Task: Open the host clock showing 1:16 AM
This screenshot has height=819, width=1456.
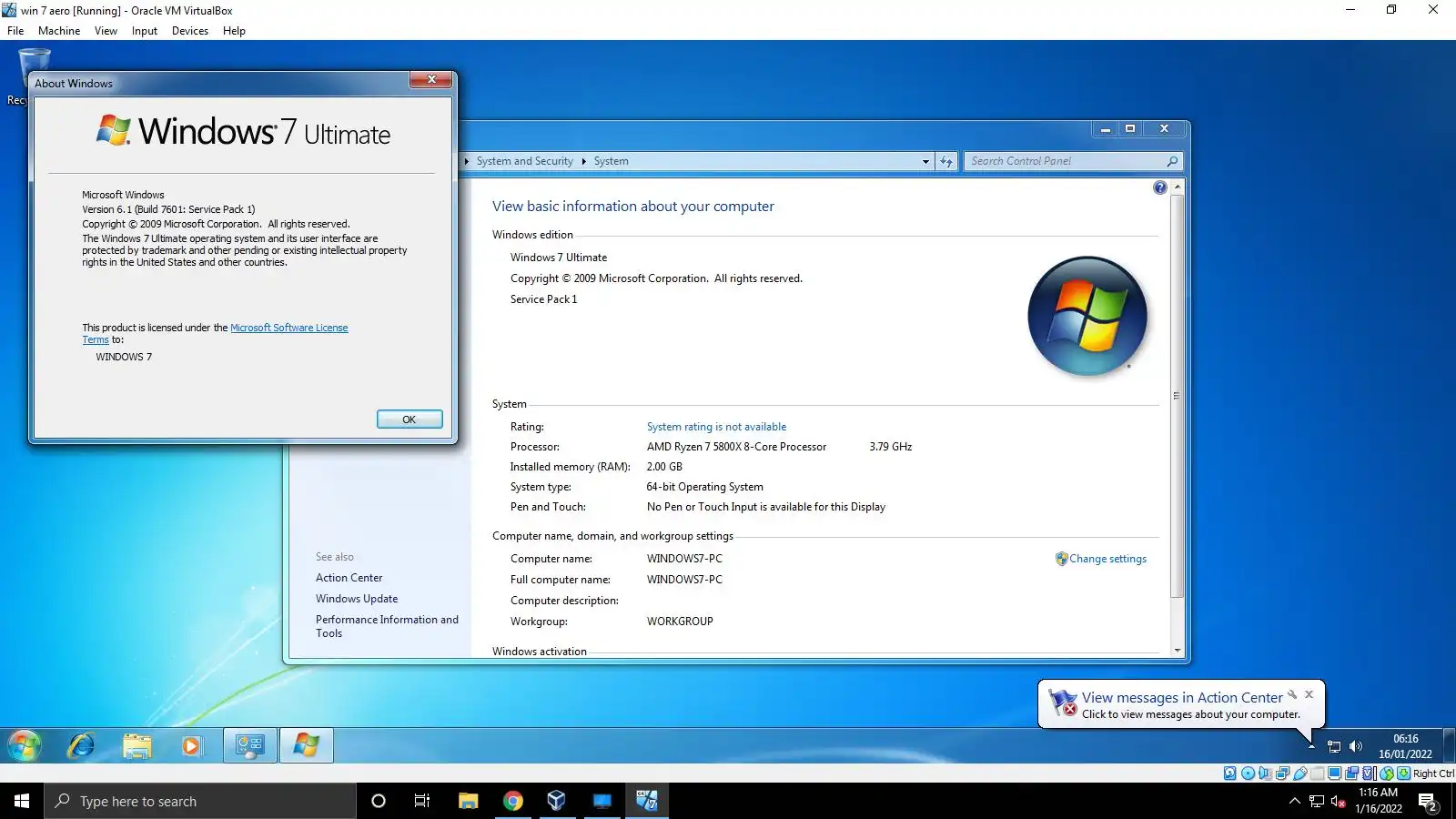Action: (x=1378, y=801)
